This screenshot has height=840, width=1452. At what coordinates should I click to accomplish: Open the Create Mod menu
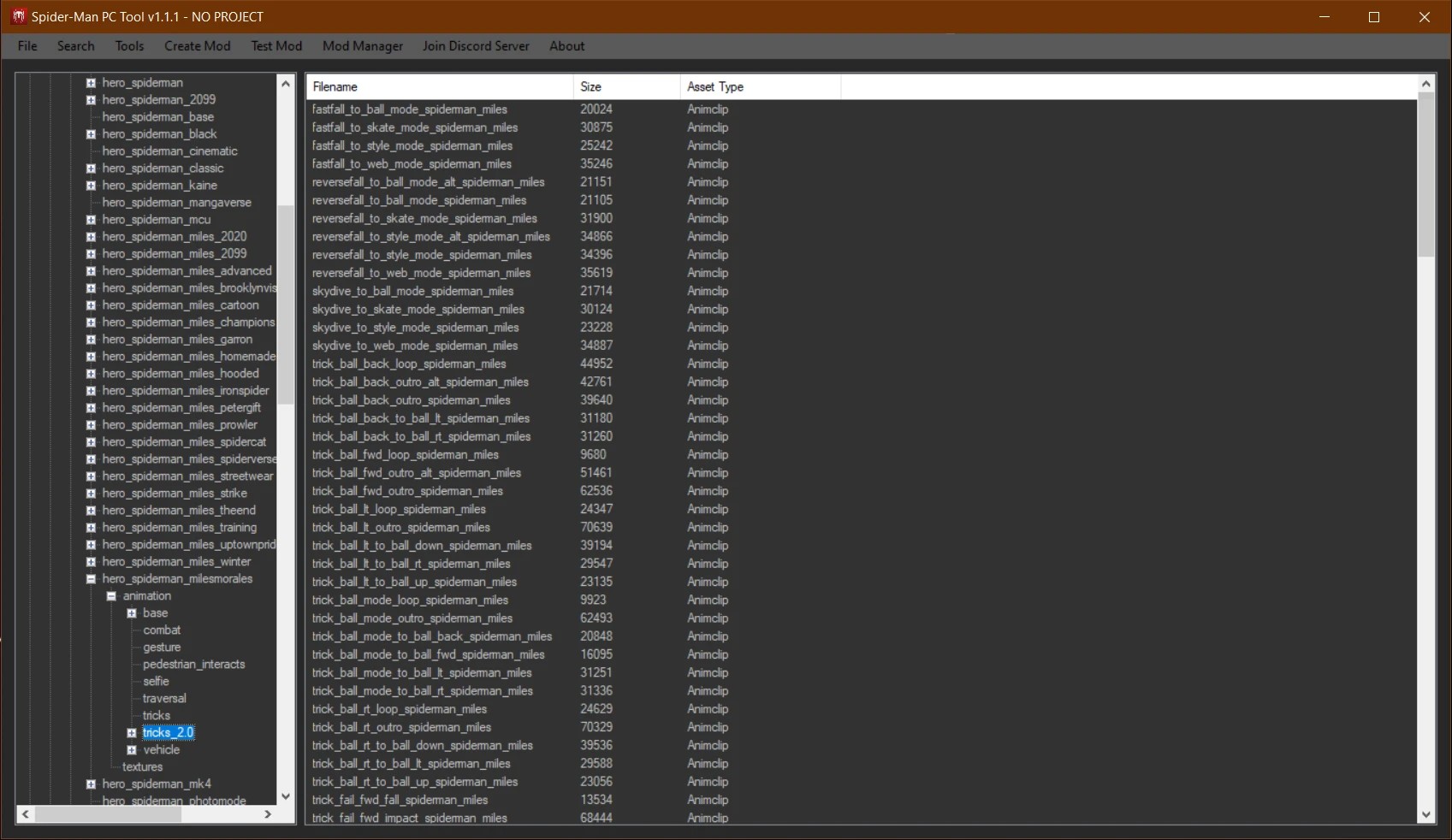[198, 46]
